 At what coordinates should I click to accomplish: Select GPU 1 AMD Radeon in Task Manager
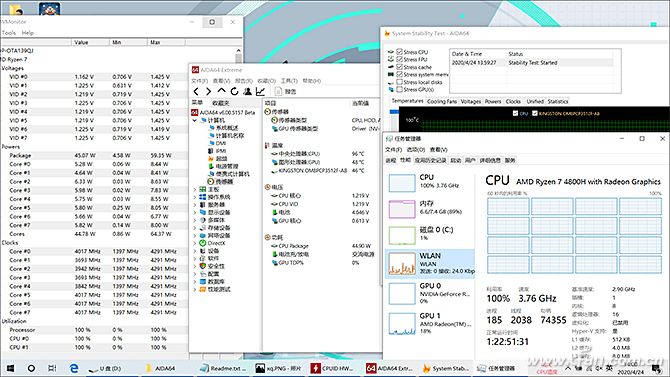(430, 323)
